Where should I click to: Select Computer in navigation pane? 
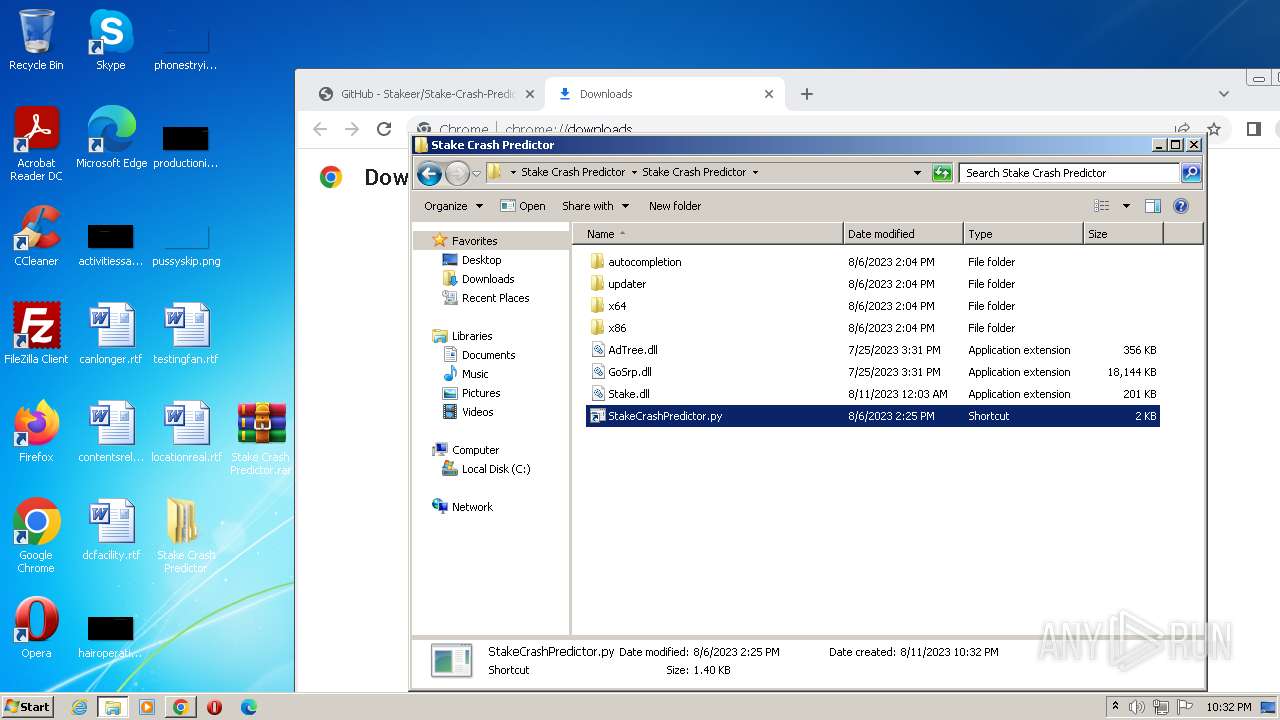pyautogui.click(x=474, y=450)
